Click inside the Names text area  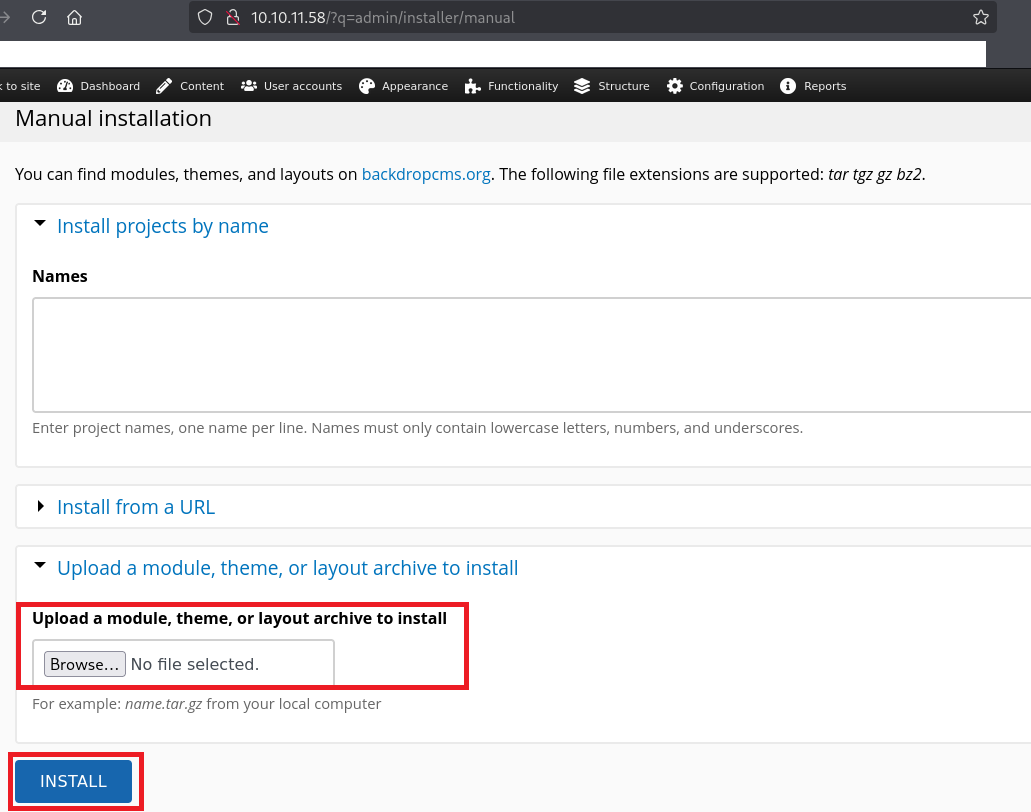pos(530,354)
